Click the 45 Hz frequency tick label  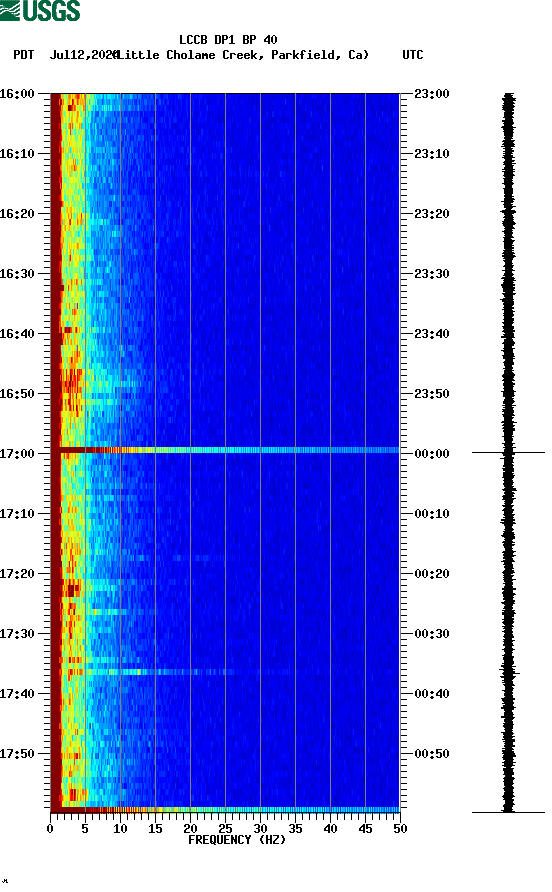tap(365, 829)
